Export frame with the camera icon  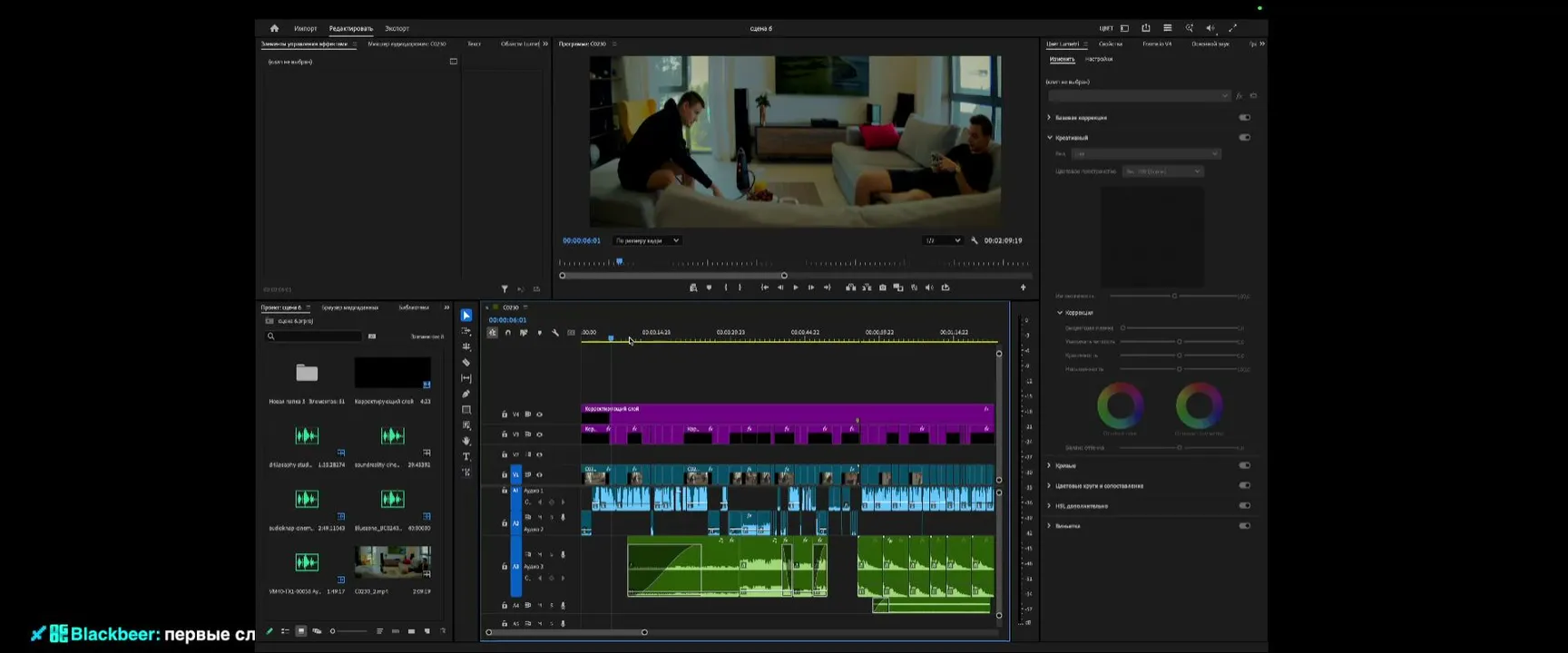(883, 288)
